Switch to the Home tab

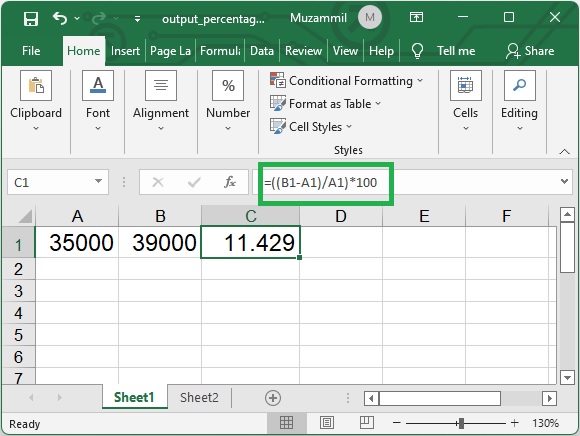[x=84, y=51]
